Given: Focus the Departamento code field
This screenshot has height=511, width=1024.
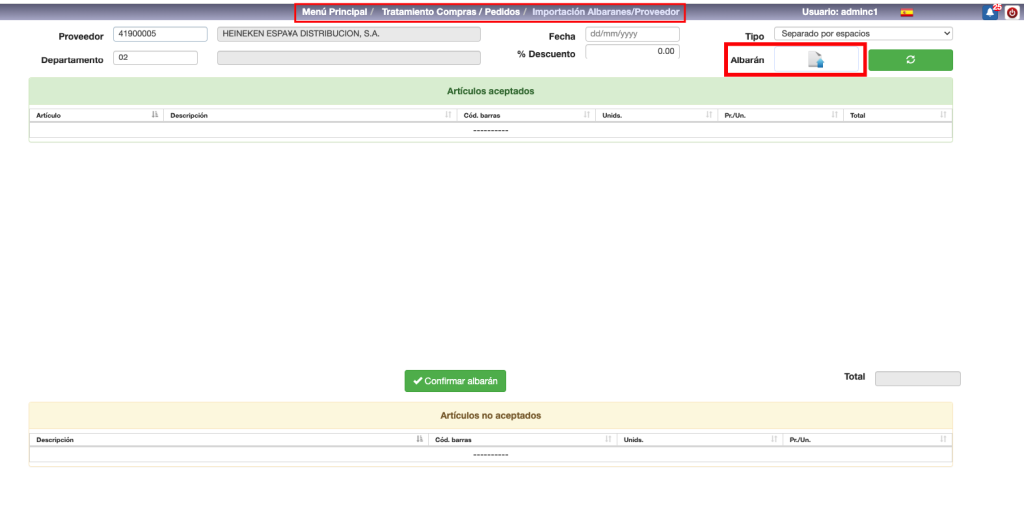Looking at the screenshot, I should tap(155, 58).
